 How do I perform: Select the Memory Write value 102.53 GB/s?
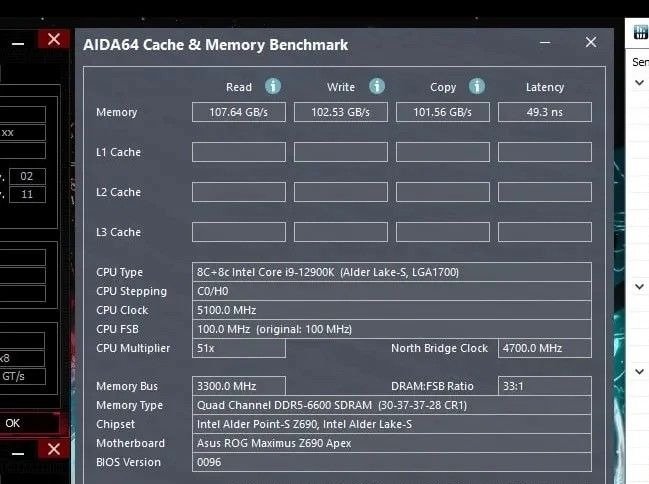coord(341,112)
